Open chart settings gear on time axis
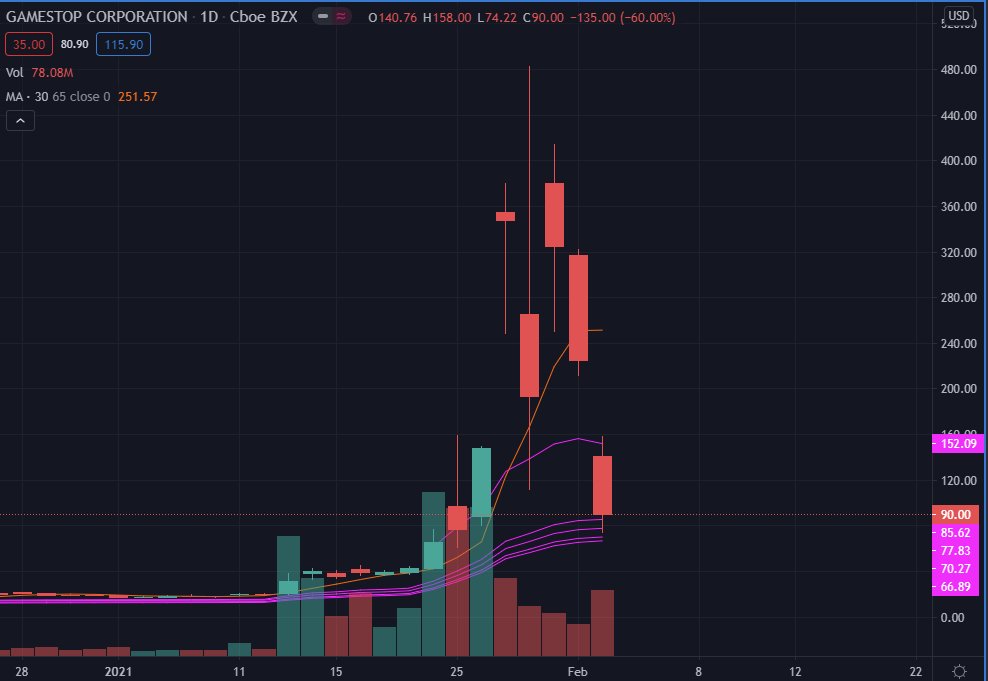Viewport: 988px width, 681px height. click(x=959, y=671)
